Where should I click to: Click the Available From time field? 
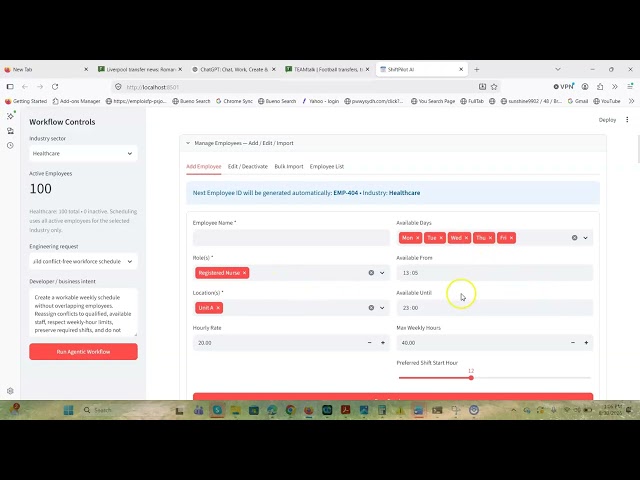point(494,273)
